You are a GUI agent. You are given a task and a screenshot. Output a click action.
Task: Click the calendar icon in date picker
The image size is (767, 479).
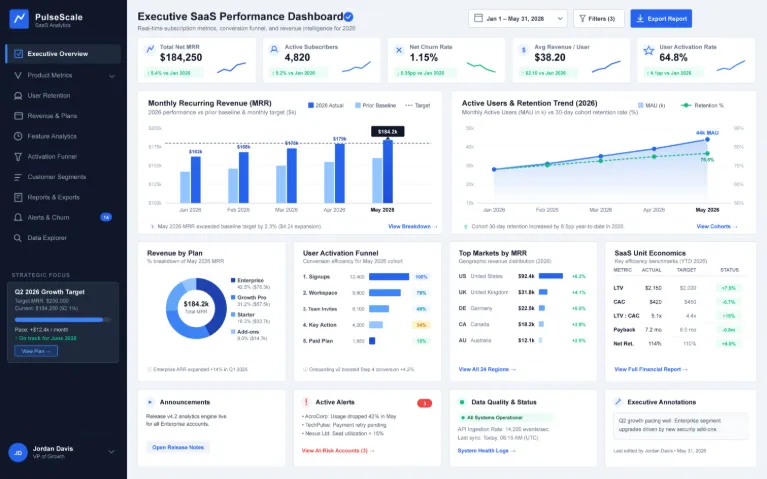[x=478, y=19]
